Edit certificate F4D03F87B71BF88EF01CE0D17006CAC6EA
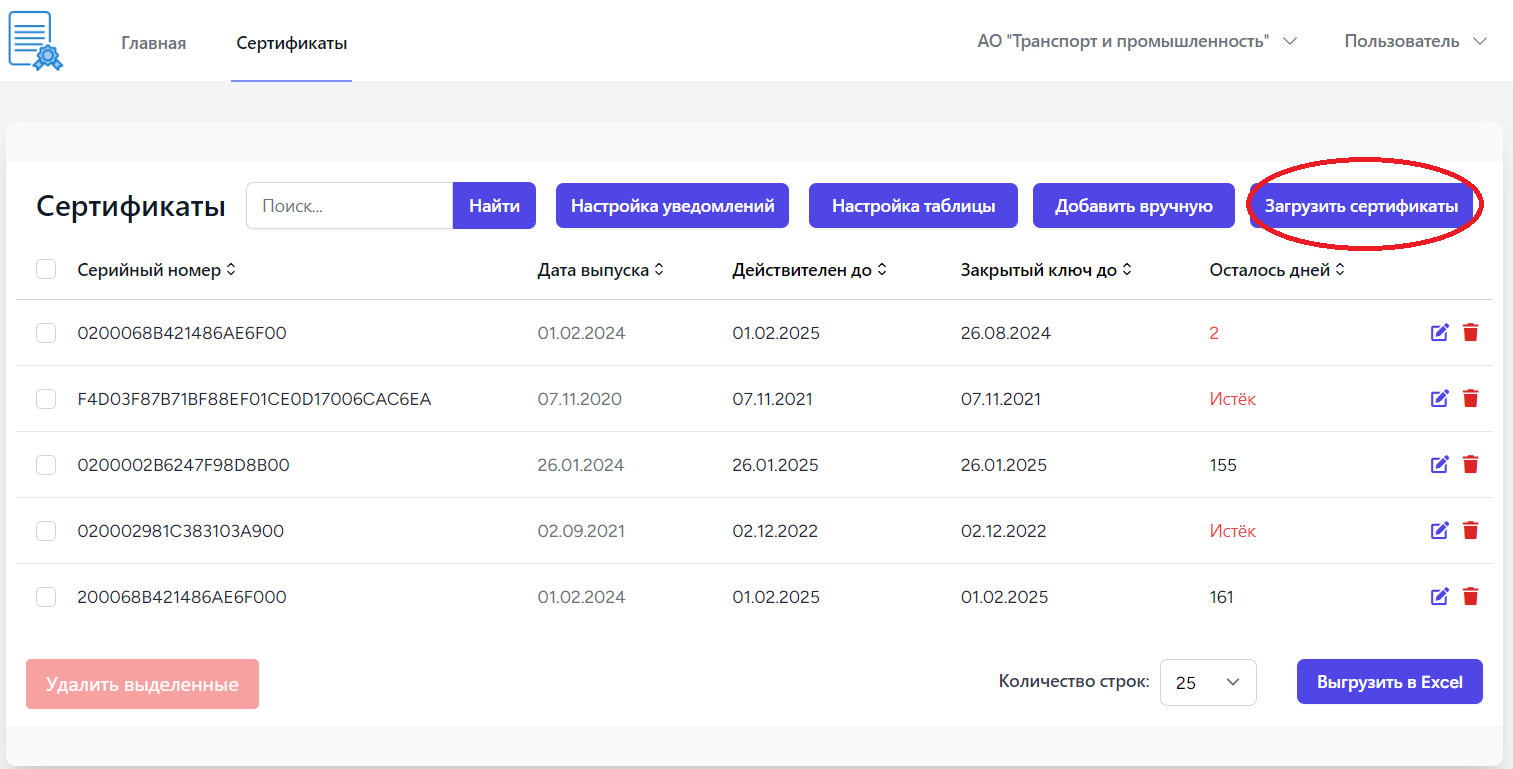This screenshot has height=769, width=1513. coord(1440,399)
